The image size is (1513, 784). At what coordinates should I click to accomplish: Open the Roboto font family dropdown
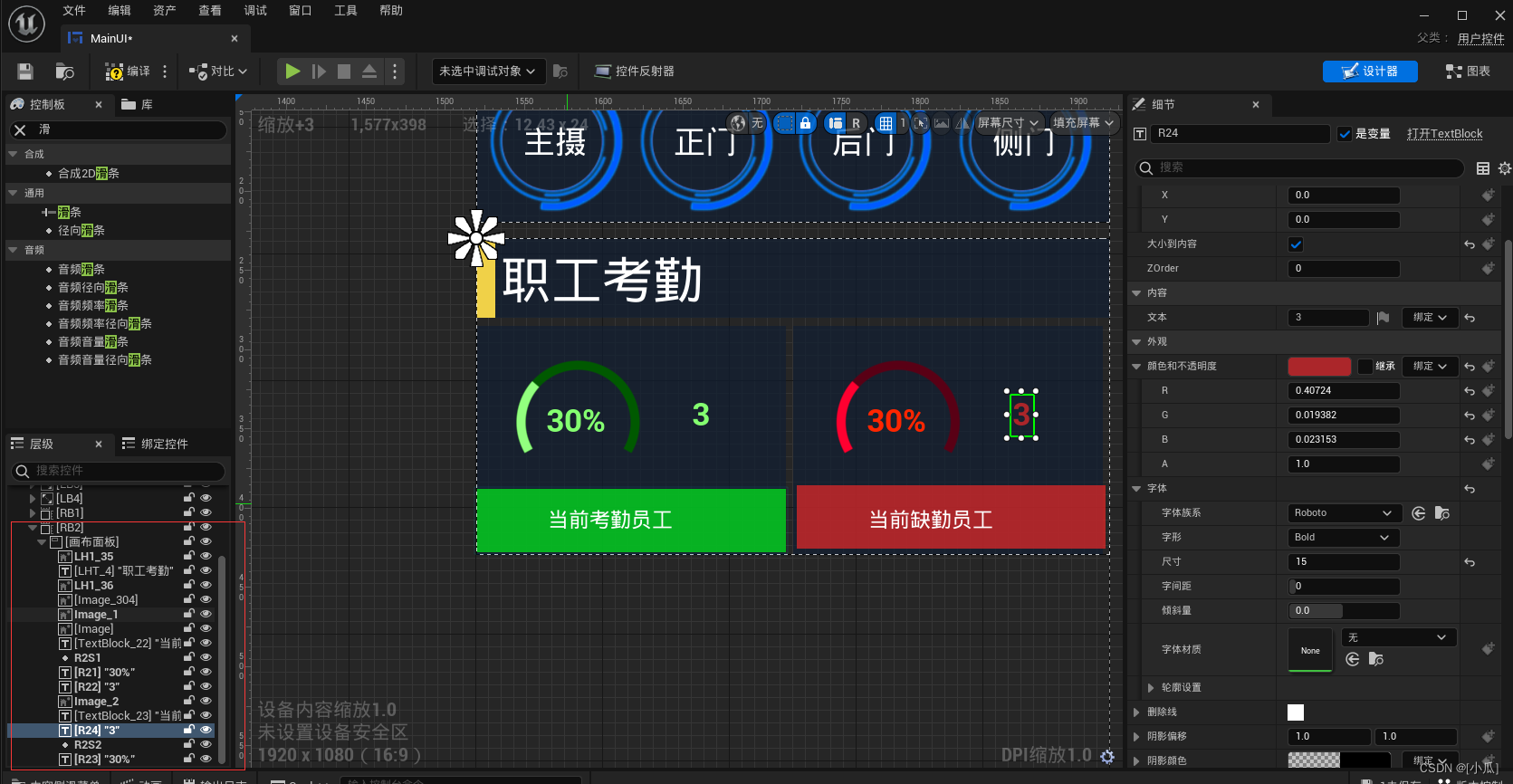(1344, 513)
